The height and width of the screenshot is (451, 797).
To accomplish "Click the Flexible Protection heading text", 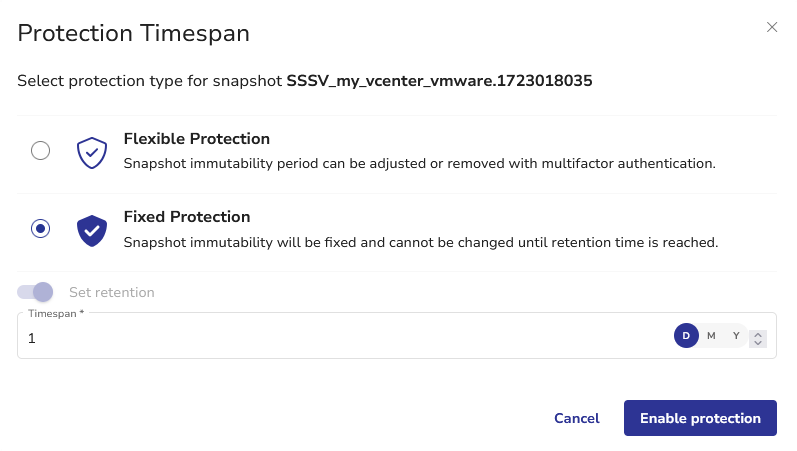I will coord(196,139).
